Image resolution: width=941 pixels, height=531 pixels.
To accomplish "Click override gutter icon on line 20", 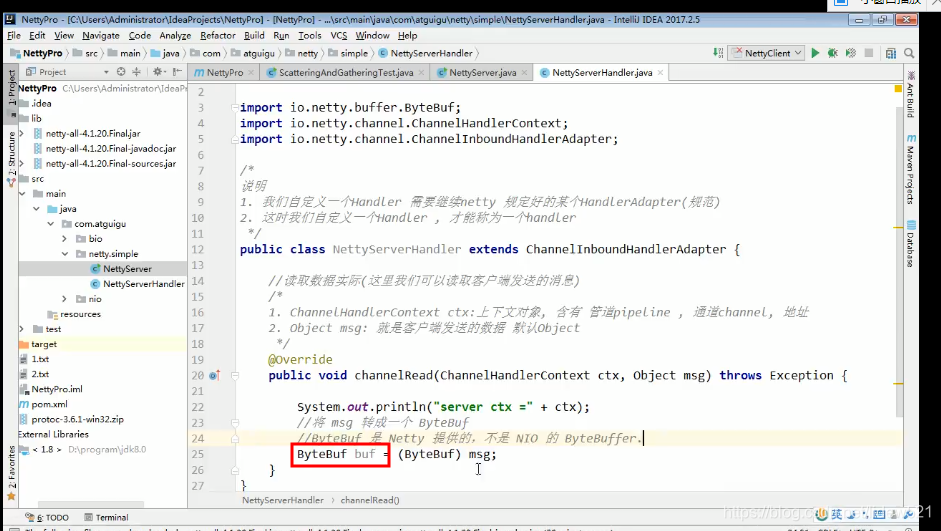I will pos(214,376).
